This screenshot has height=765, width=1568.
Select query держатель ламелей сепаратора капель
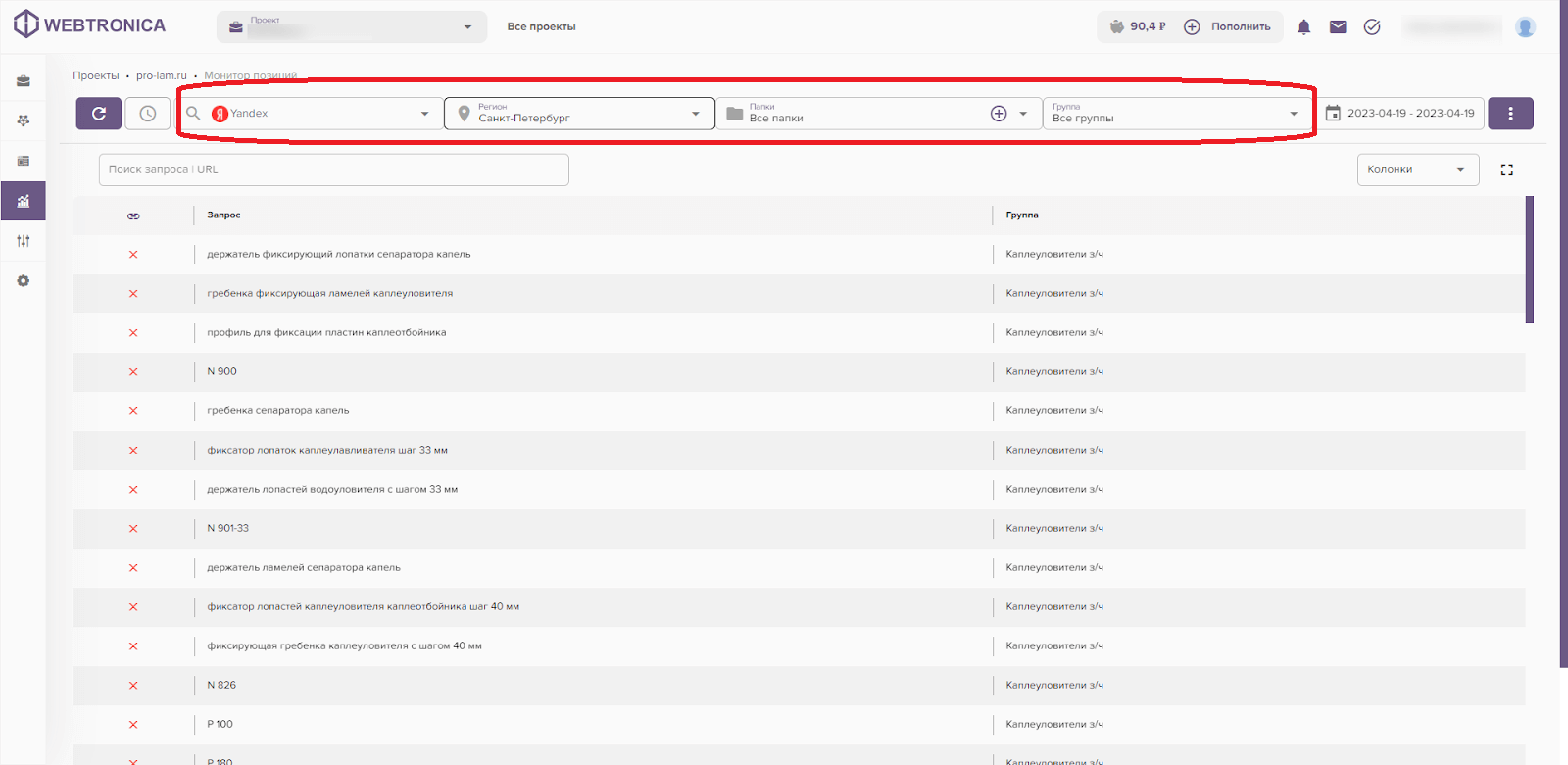click(304, 568)
